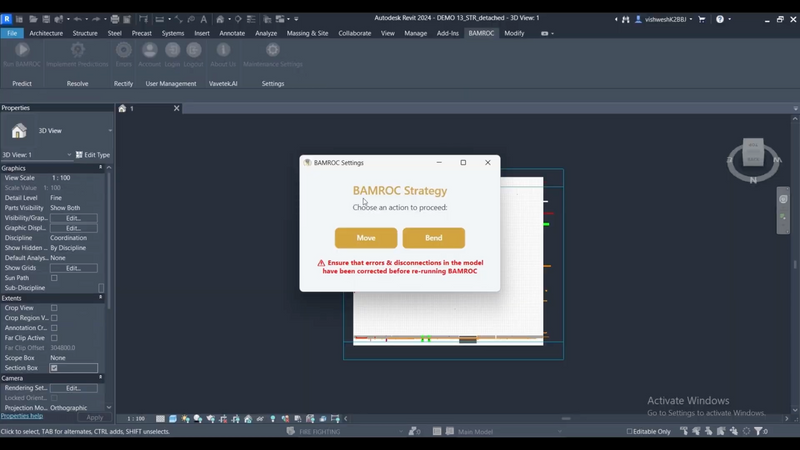Click the home icon on view tab 1
Viewport: 800px width, 450px height.
pos(122,108)
